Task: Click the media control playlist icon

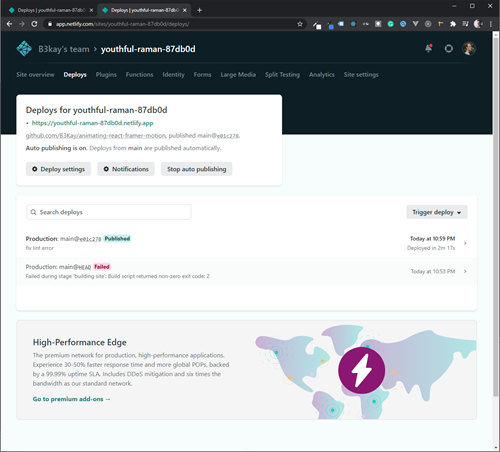Action: pyautogui.click(x=465, y=24)
